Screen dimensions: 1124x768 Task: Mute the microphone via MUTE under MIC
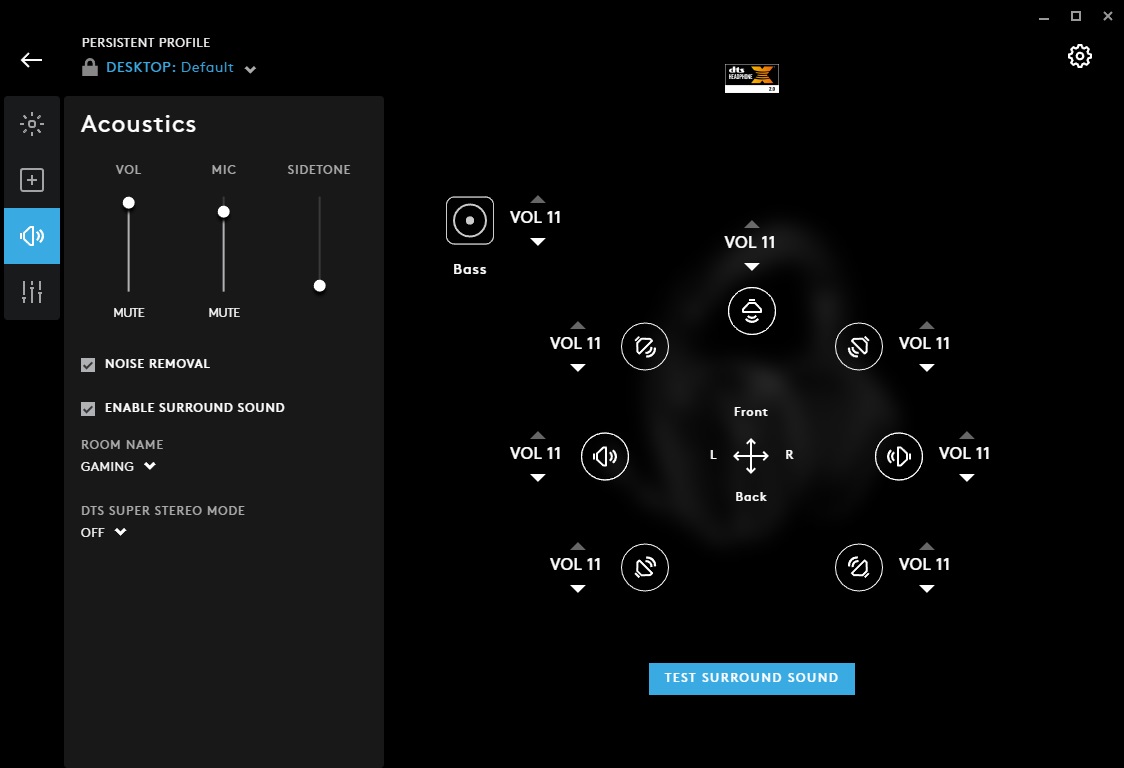click(224, 313)
